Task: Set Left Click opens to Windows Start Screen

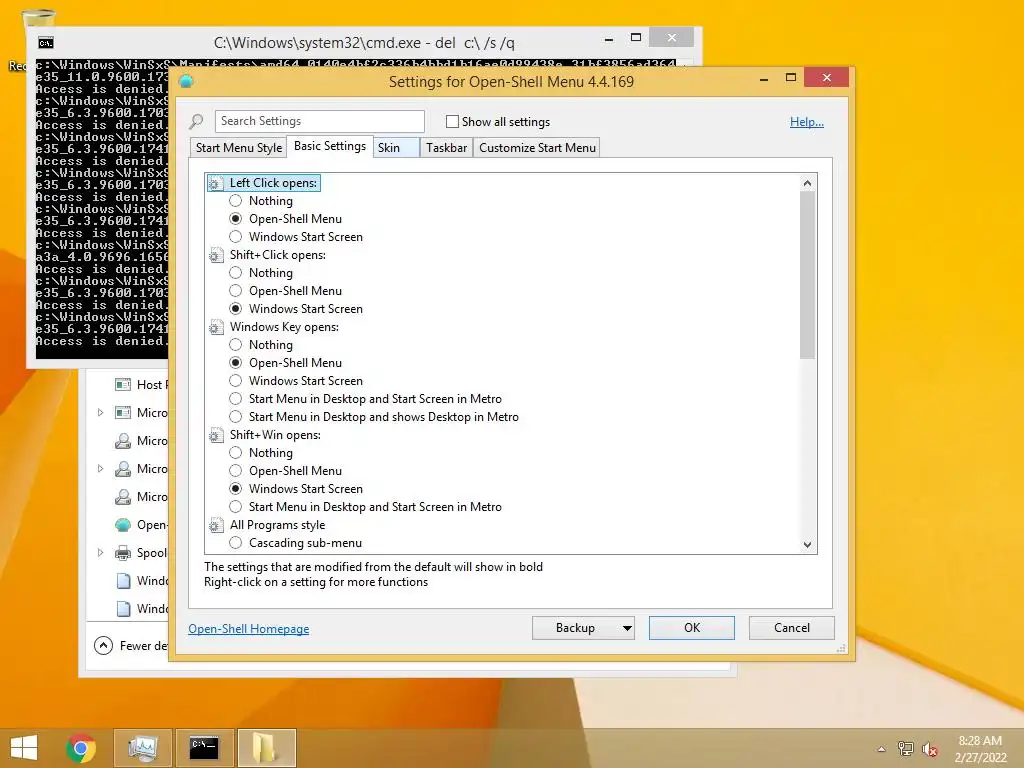Action: click(236, 237)
